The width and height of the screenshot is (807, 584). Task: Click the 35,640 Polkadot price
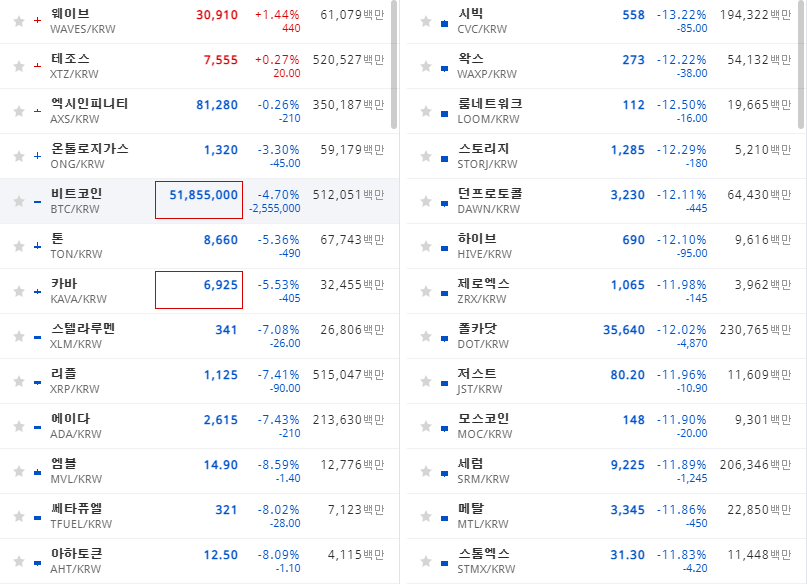click(x=624, y=330)
